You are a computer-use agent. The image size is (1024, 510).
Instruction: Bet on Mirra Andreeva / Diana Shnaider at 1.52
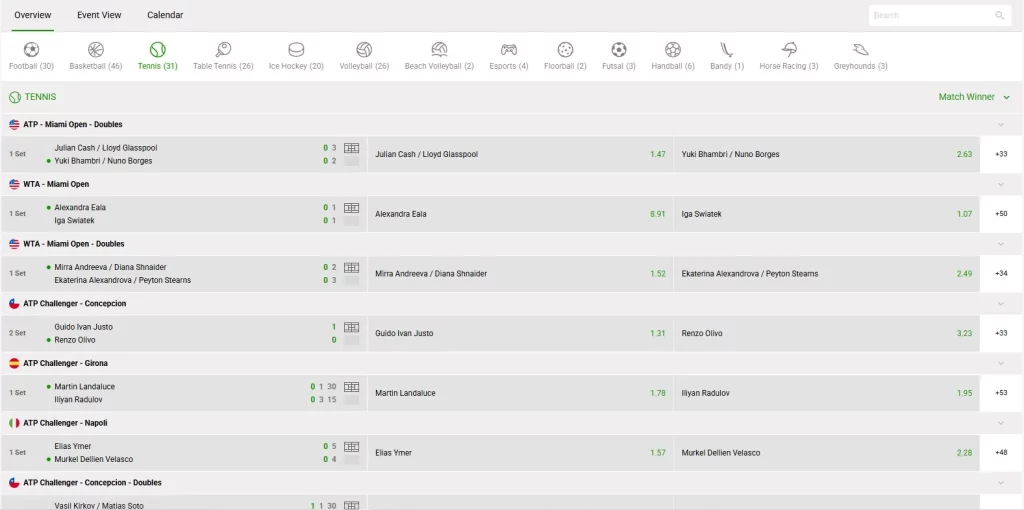[520, 274]
